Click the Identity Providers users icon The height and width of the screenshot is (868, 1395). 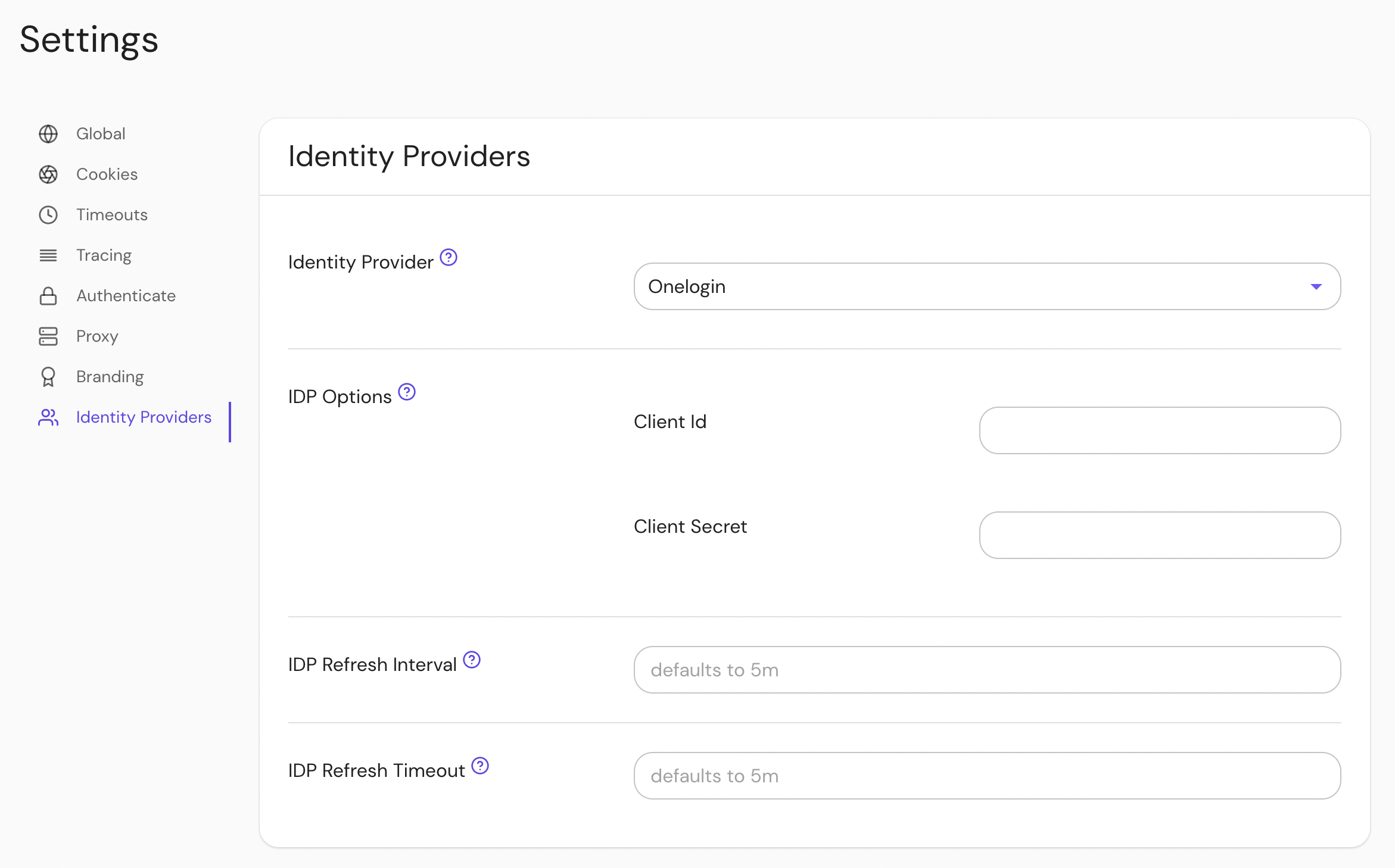click(48, 417)
